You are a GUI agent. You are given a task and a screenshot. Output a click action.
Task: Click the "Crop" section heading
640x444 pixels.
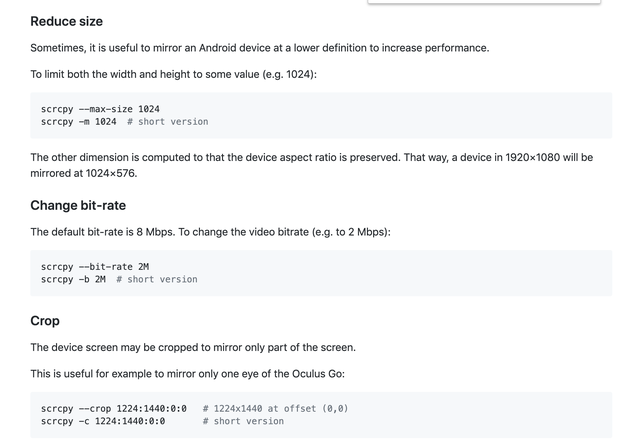click(45, 321)
